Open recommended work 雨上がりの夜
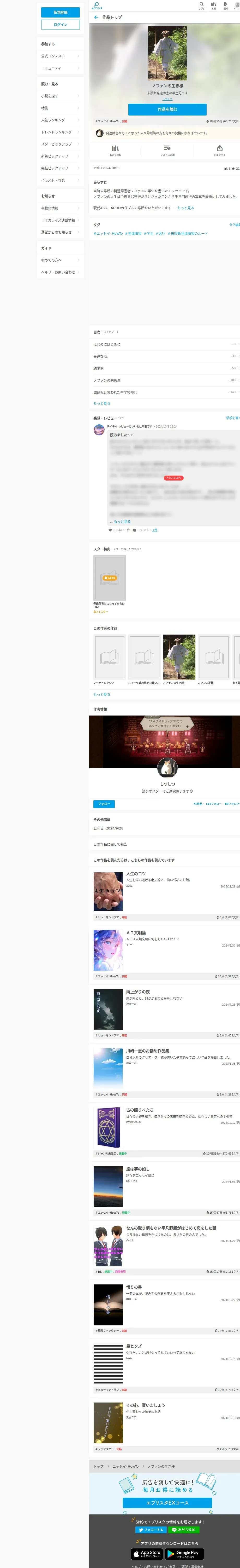The height and width of the screenshot is (1568, 240). click(138, 992)
